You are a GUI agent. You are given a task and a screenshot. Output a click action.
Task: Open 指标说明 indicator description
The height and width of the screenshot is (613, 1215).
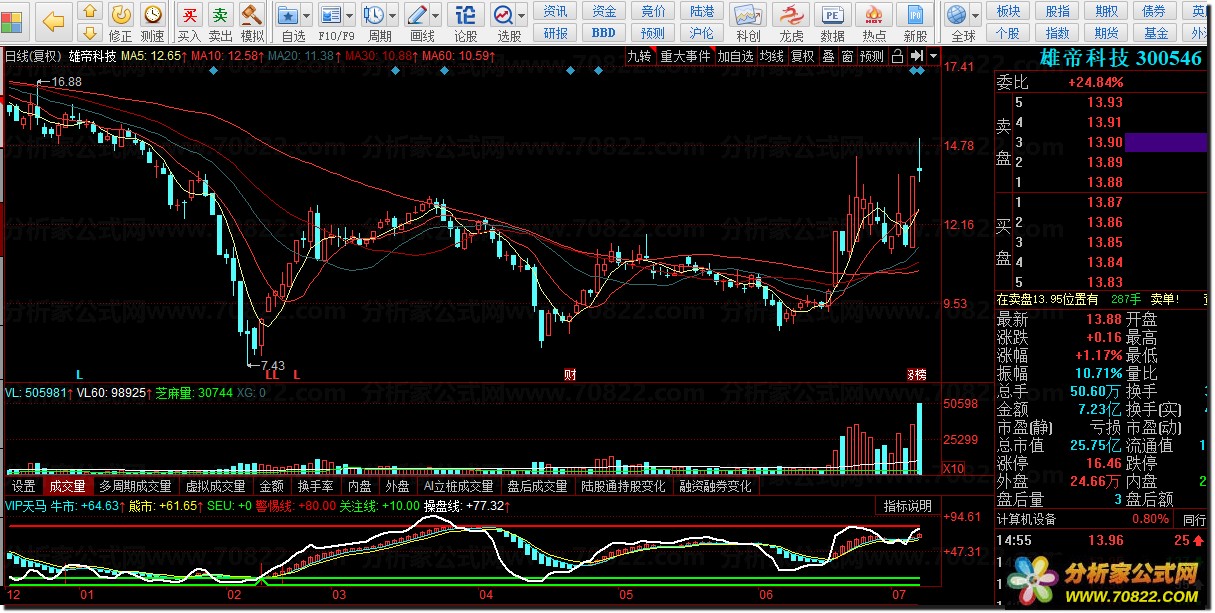click(x=907, y=506)
